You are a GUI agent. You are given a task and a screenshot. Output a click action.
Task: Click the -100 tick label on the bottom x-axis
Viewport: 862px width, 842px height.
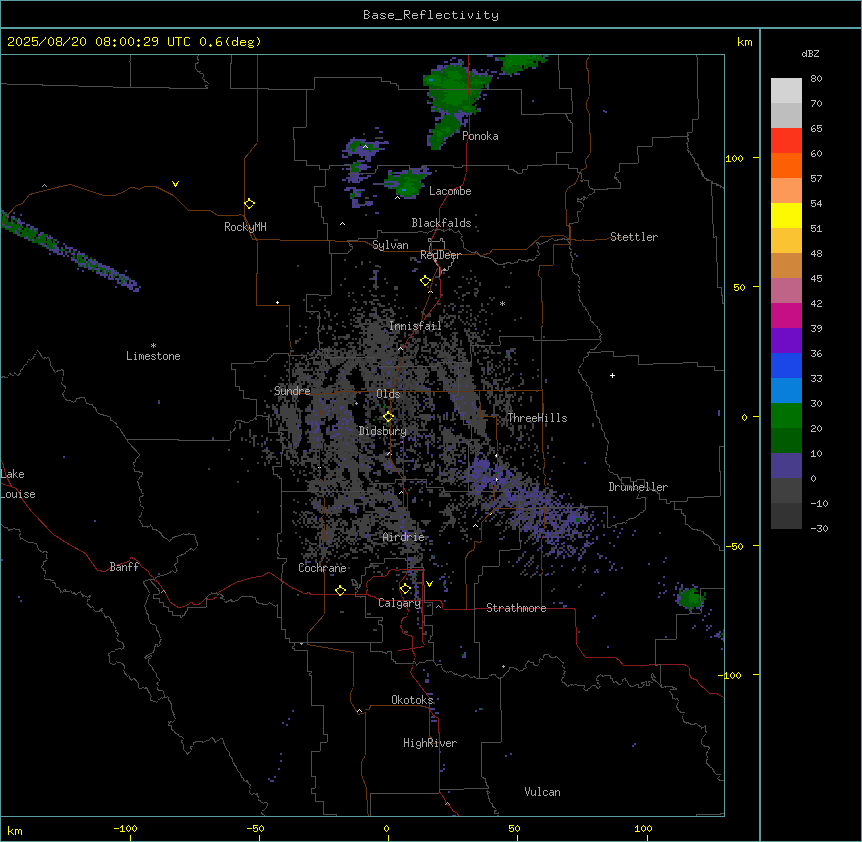125,828
